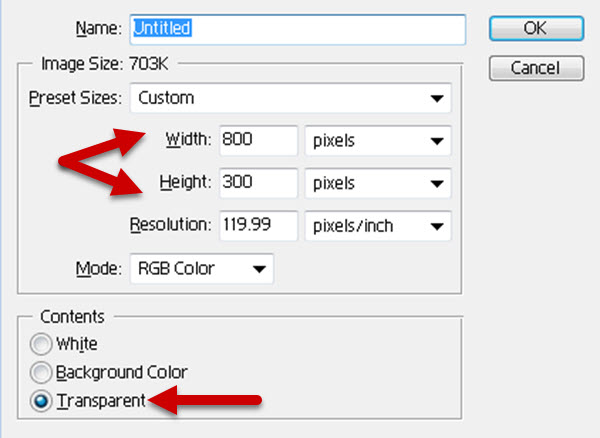Open the pixels/inch resolution units dropdown
600x438 pixels.
378,225
